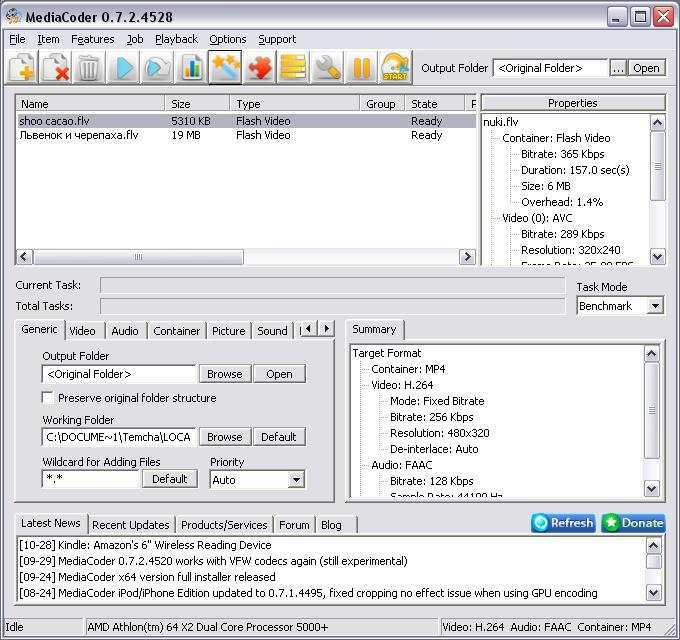
Task: Click the ellipsis browse button for Output Folder
Action: coord(618,68)
